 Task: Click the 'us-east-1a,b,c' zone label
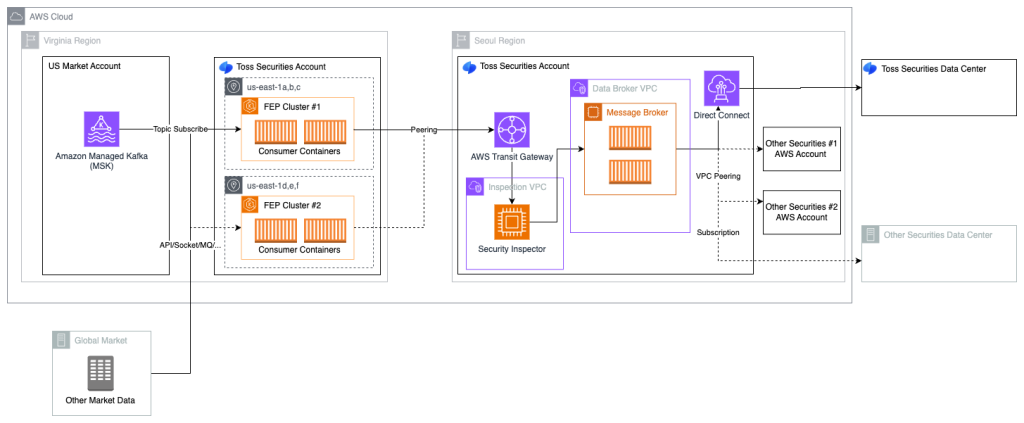coord(272,87)
